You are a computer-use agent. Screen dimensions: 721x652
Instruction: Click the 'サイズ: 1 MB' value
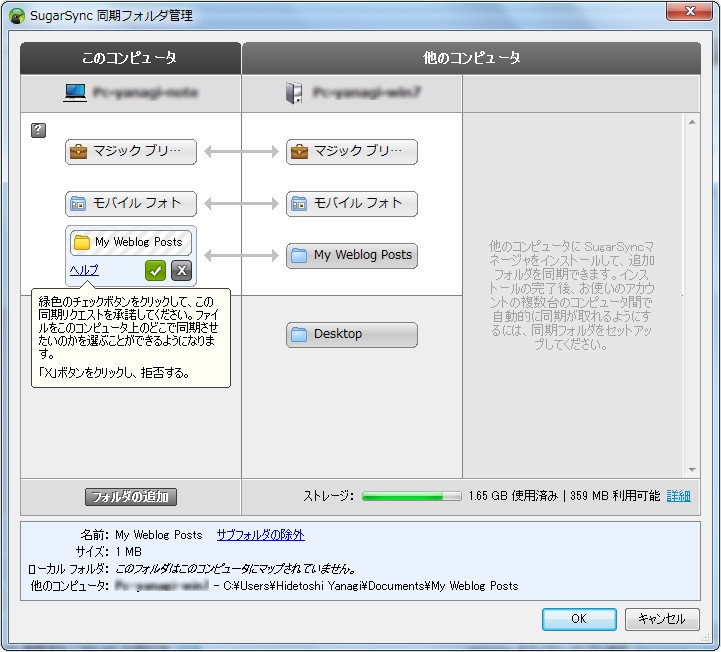128,551
